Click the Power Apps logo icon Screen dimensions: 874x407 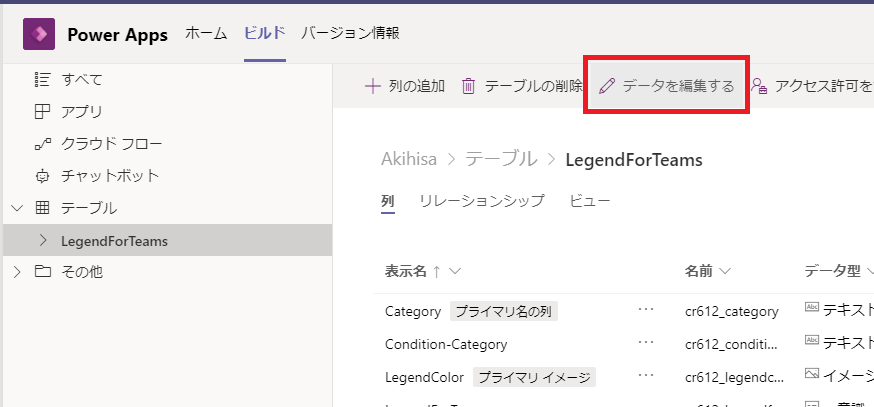38,34
